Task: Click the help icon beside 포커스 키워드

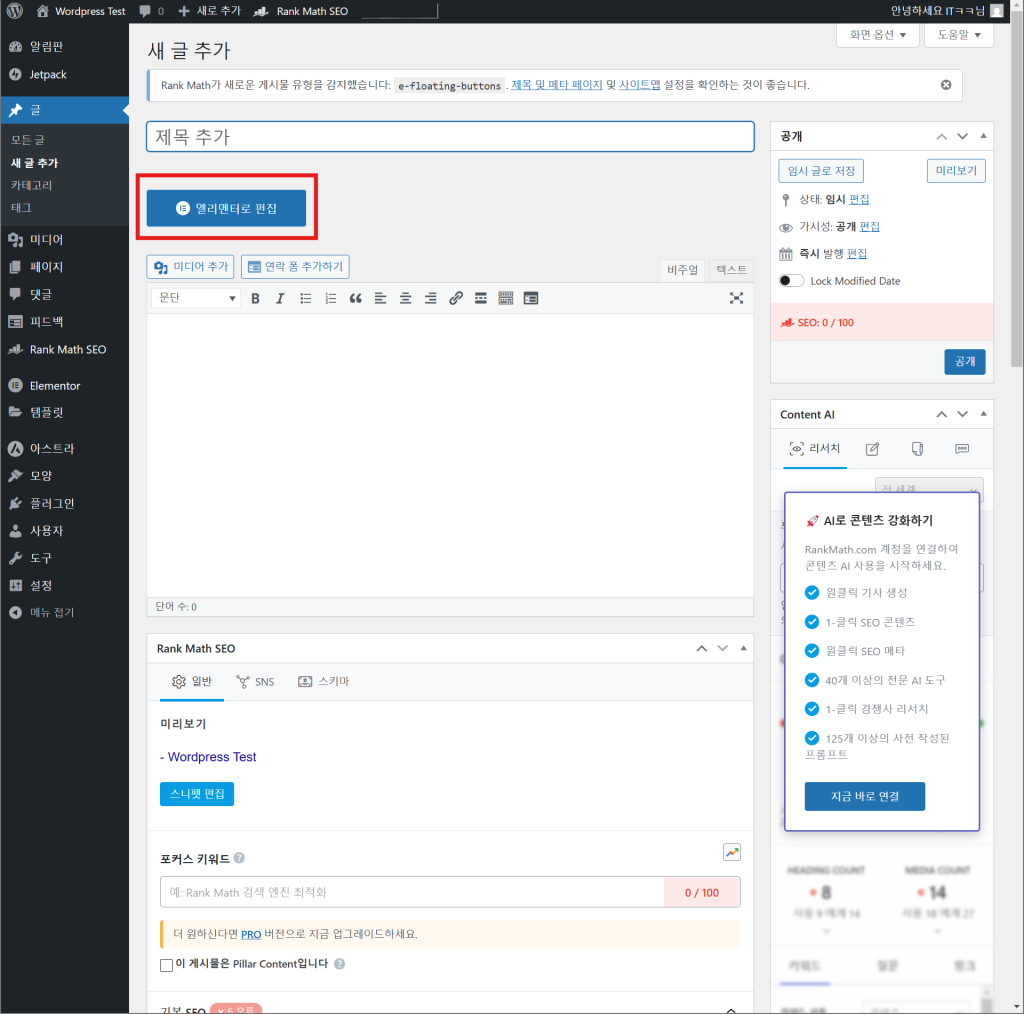Action: 240,858
